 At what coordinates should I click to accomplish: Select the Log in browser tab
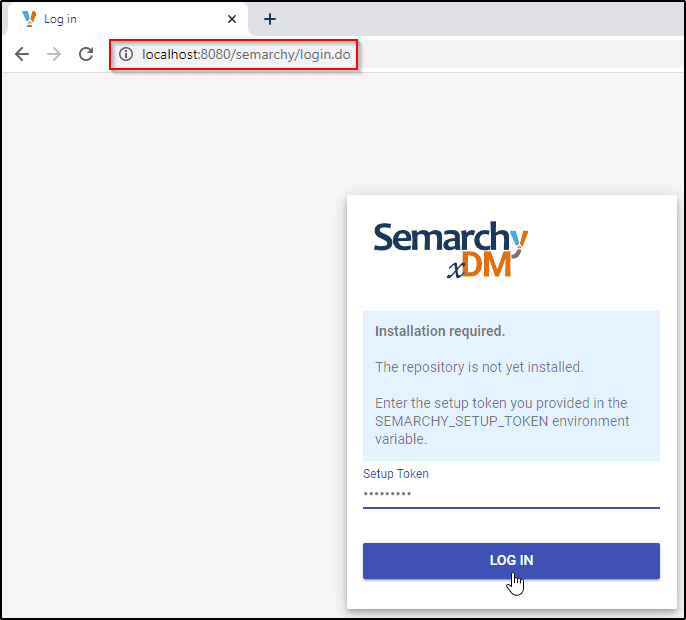(127, 19)
